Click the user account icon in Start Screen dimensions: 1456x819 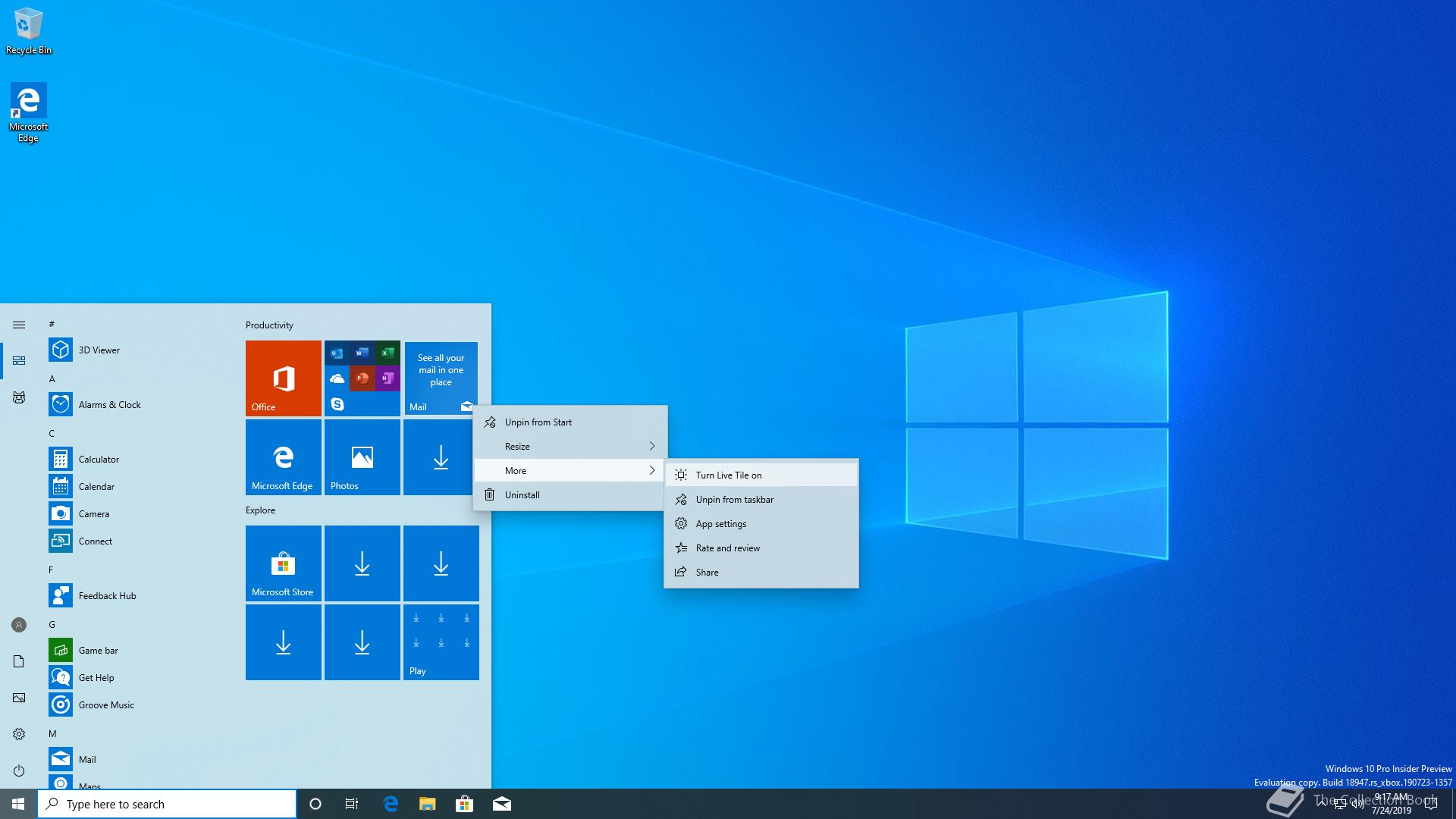pos(19,625)
